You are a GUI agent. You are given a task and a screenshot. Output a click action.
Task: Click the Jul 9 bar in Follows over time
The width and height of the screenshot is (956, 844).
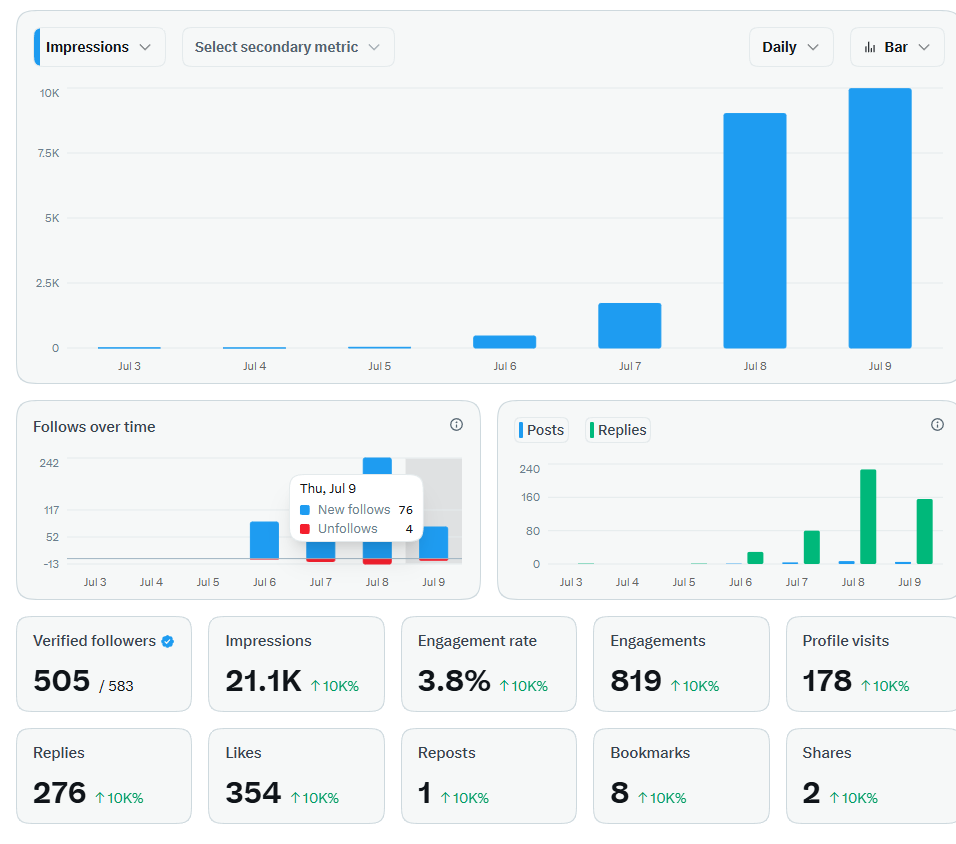433,543
